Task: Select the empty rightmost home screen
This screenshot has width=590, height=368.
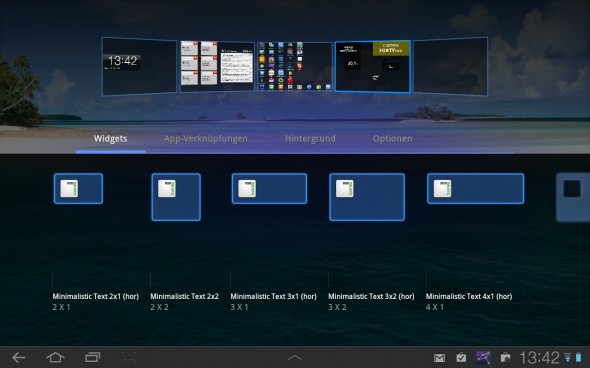Action: coord(450,66)
